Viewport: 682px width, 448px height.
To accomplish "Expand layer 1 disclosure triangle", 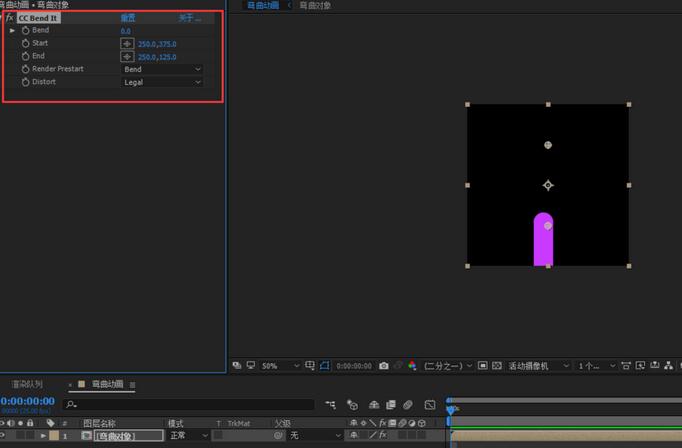I will click(43, 435).
